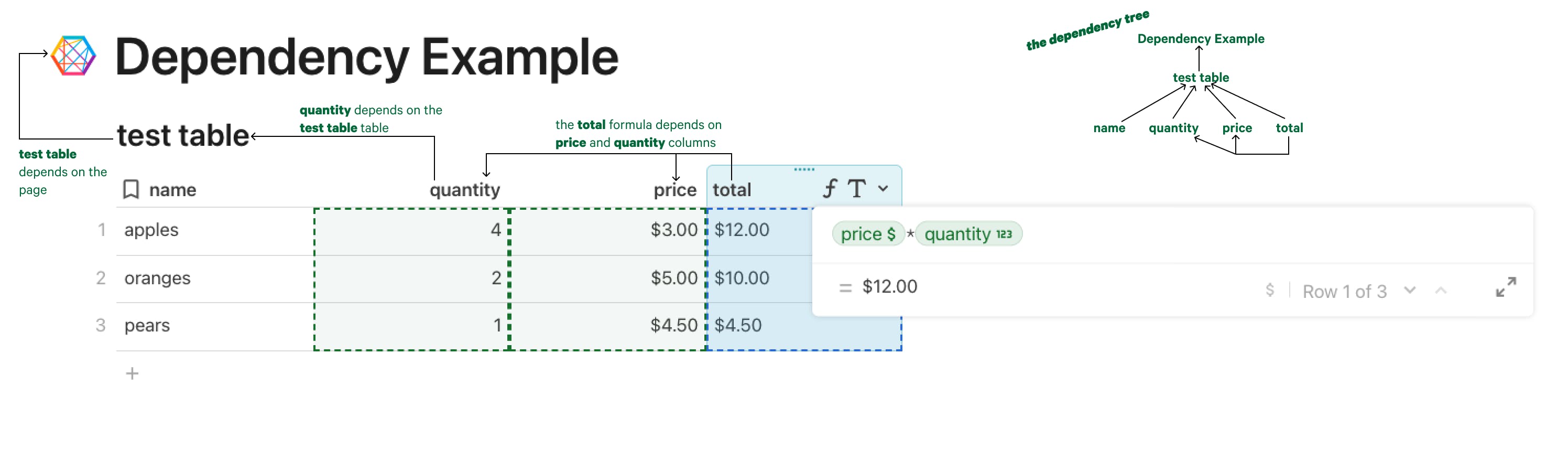This screenshot has height=450, width=1568.
Task: Click the formula f icon on total column
Action: [830, 189]
